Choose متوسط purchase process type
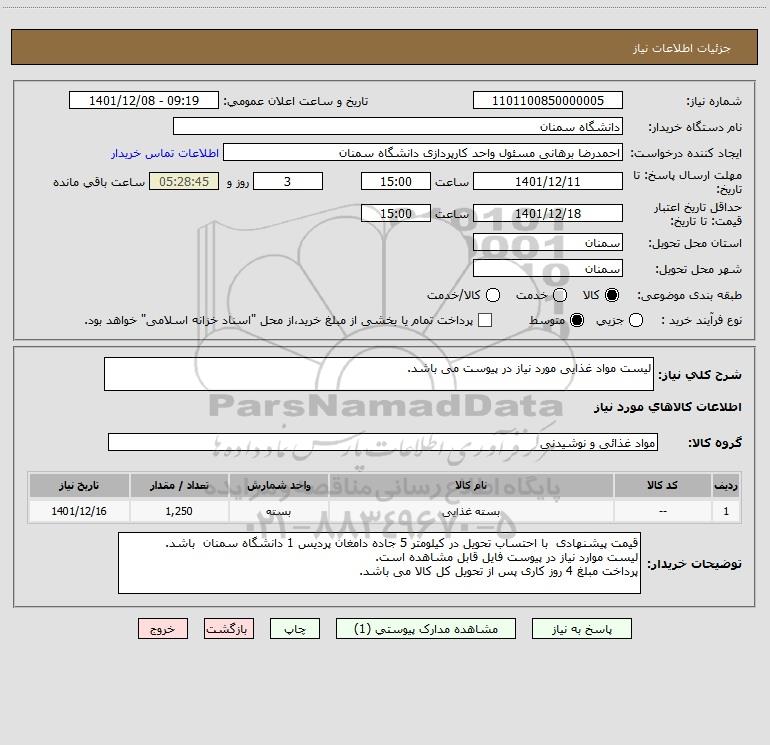 [x=577, y=320]
